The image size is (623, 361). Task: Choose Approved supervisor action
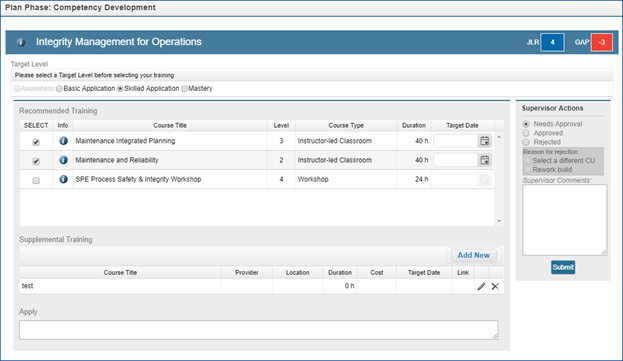[x=526, y=133]
